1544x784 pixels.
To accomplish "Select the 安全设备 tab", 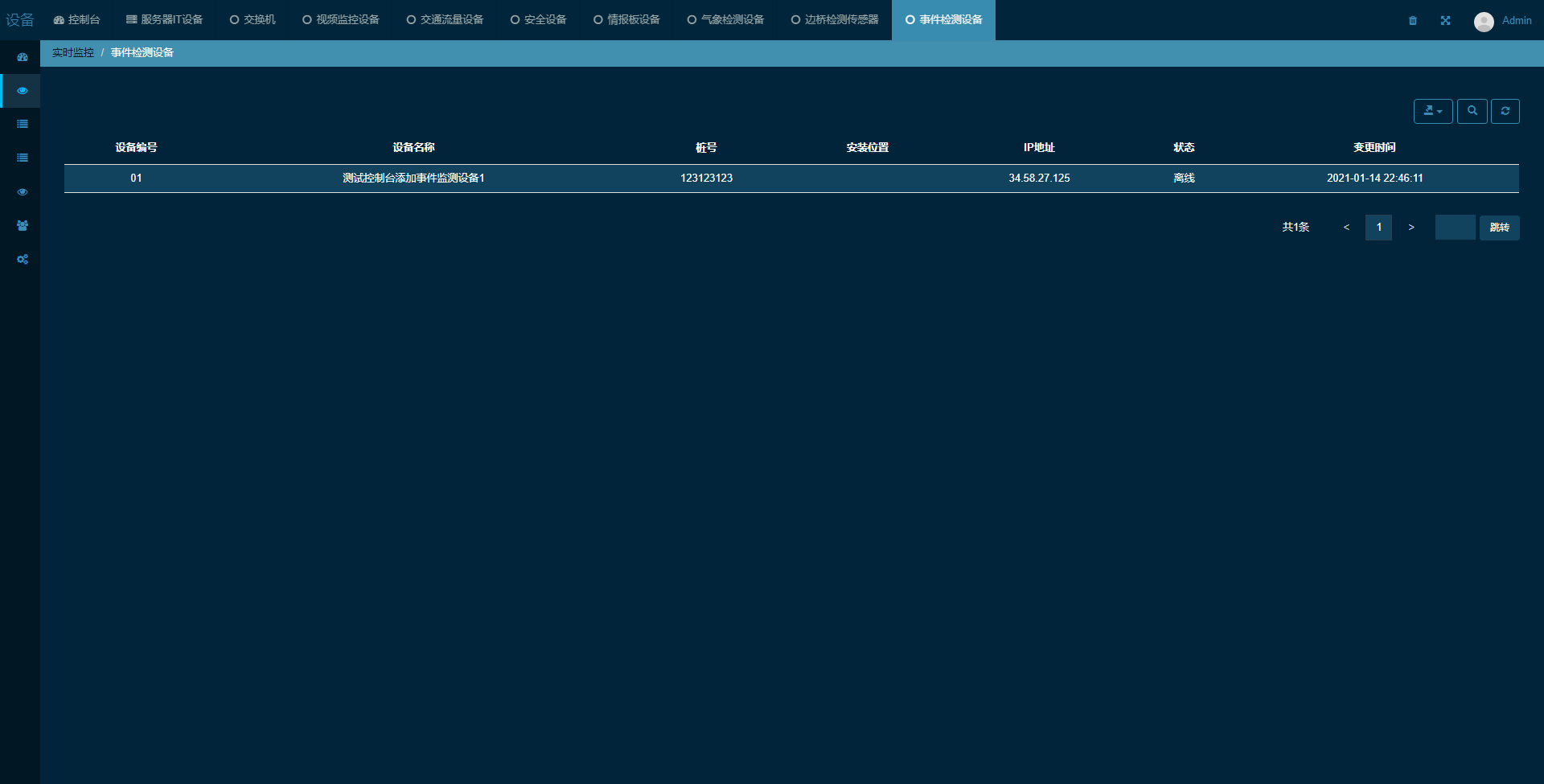I will pos(538,20).
